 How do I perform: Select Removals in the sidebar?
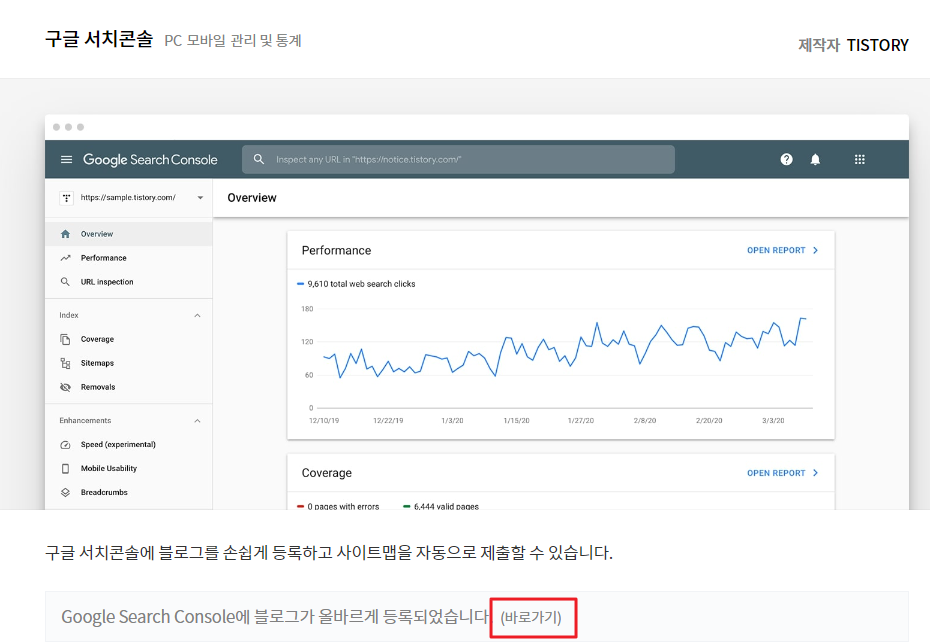point(129,387)
